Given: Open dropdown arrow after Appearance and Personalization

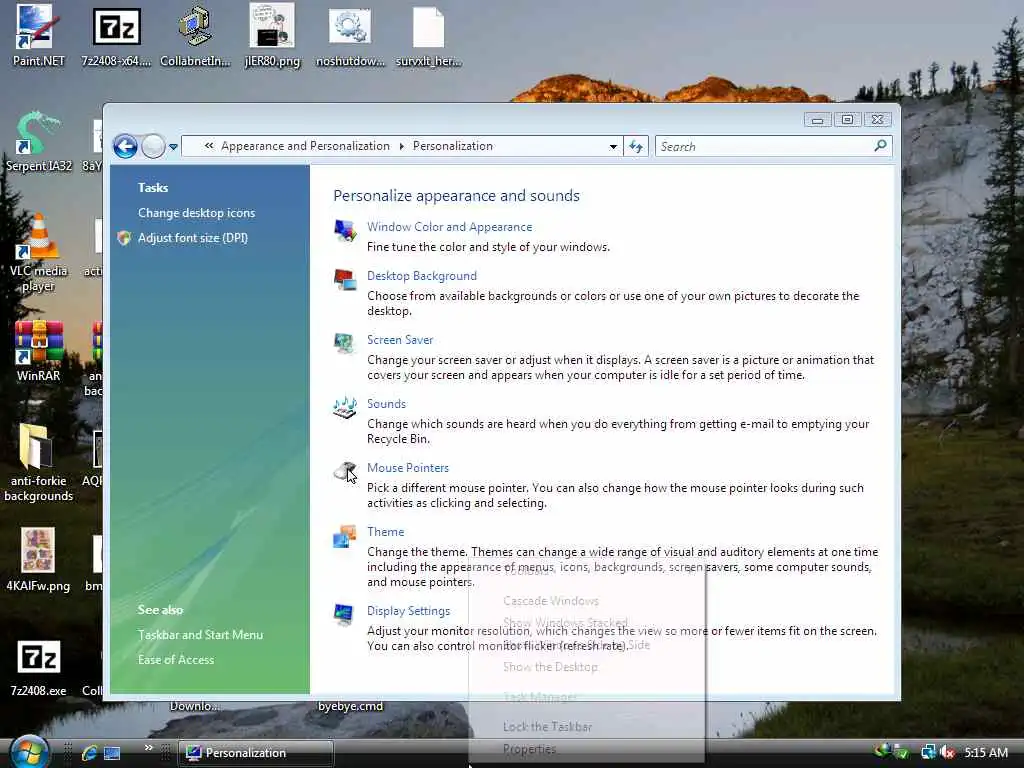Looking at the screenshot, I should tap(402, 146).
